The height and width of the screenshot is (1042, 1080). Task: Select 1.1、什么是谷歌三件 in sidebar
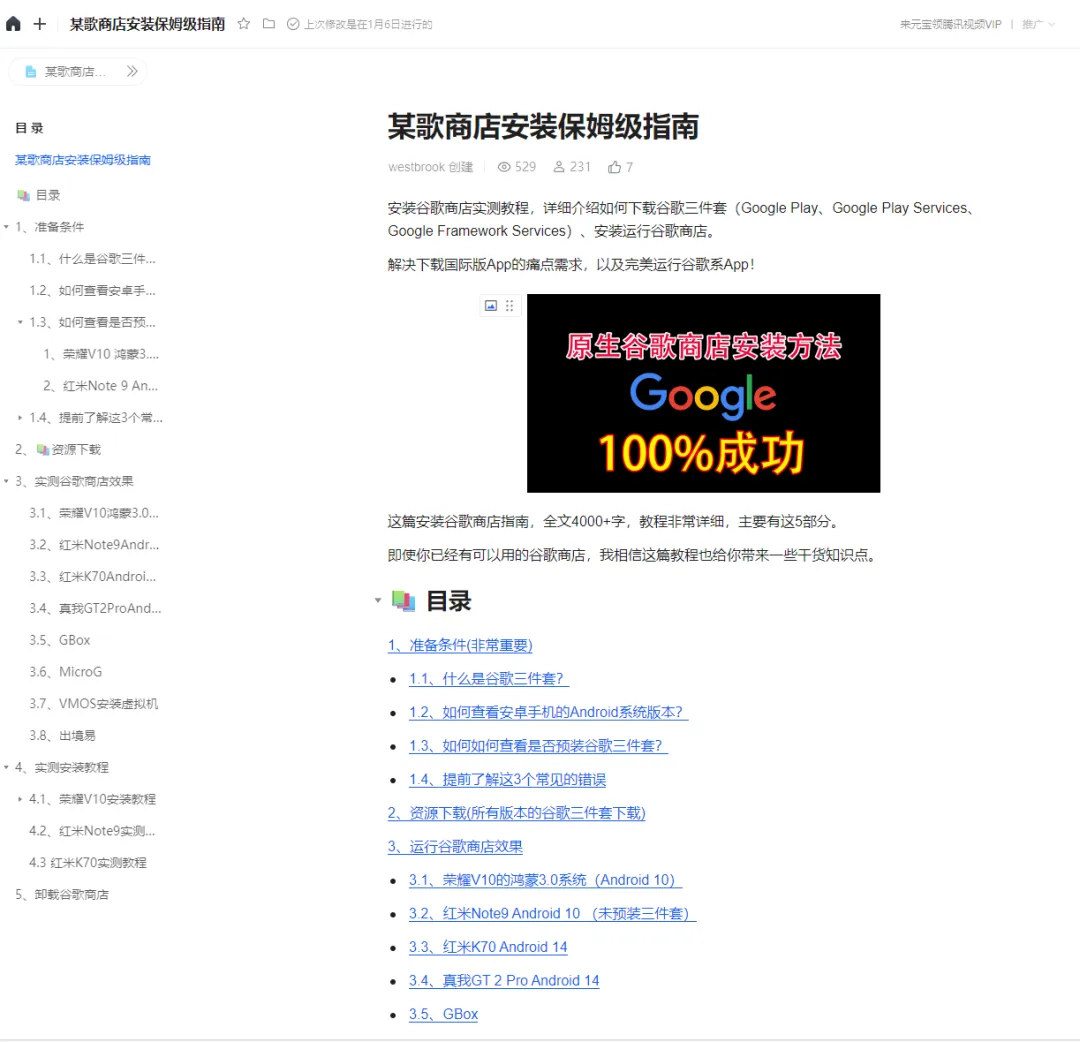(92, 258)
